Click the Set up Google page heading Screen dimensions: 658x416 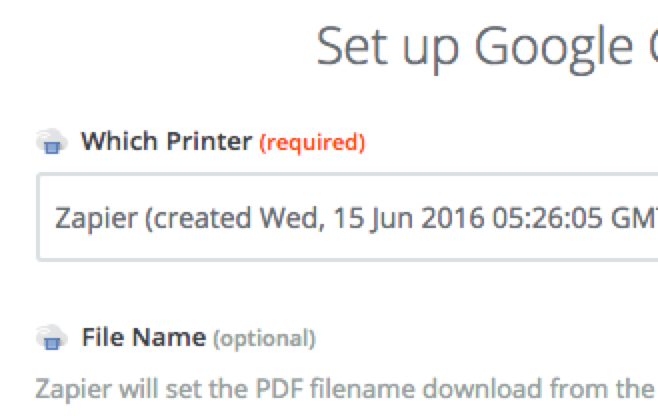487,48
